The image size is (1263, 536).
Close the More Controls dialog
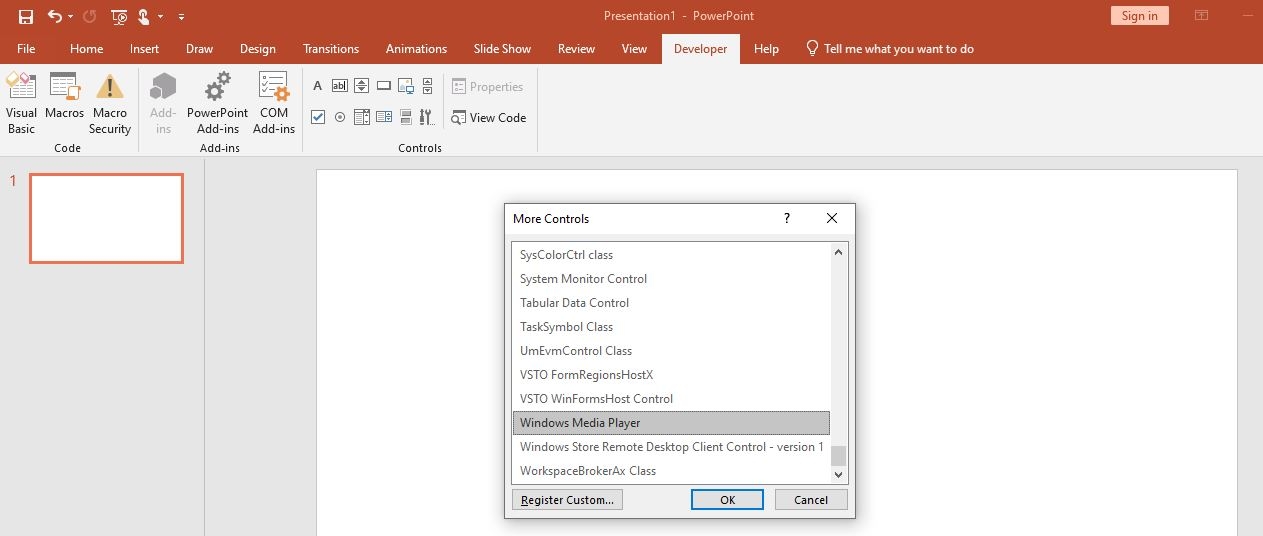[x=832, y=218]
